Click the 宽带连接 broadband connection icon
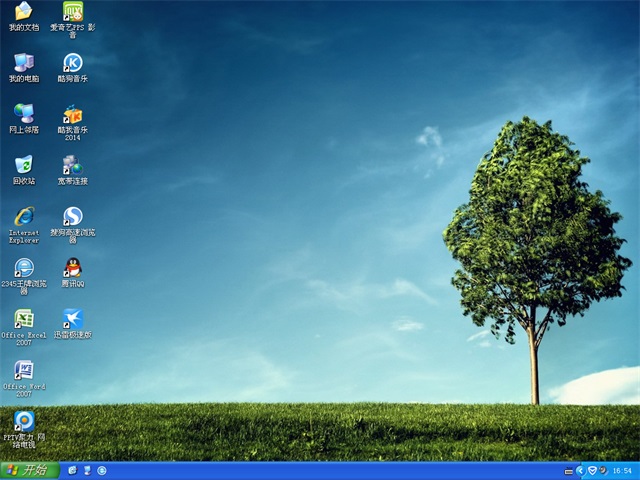This screenshot has width=640, height=480. click(x=72, y=165)
